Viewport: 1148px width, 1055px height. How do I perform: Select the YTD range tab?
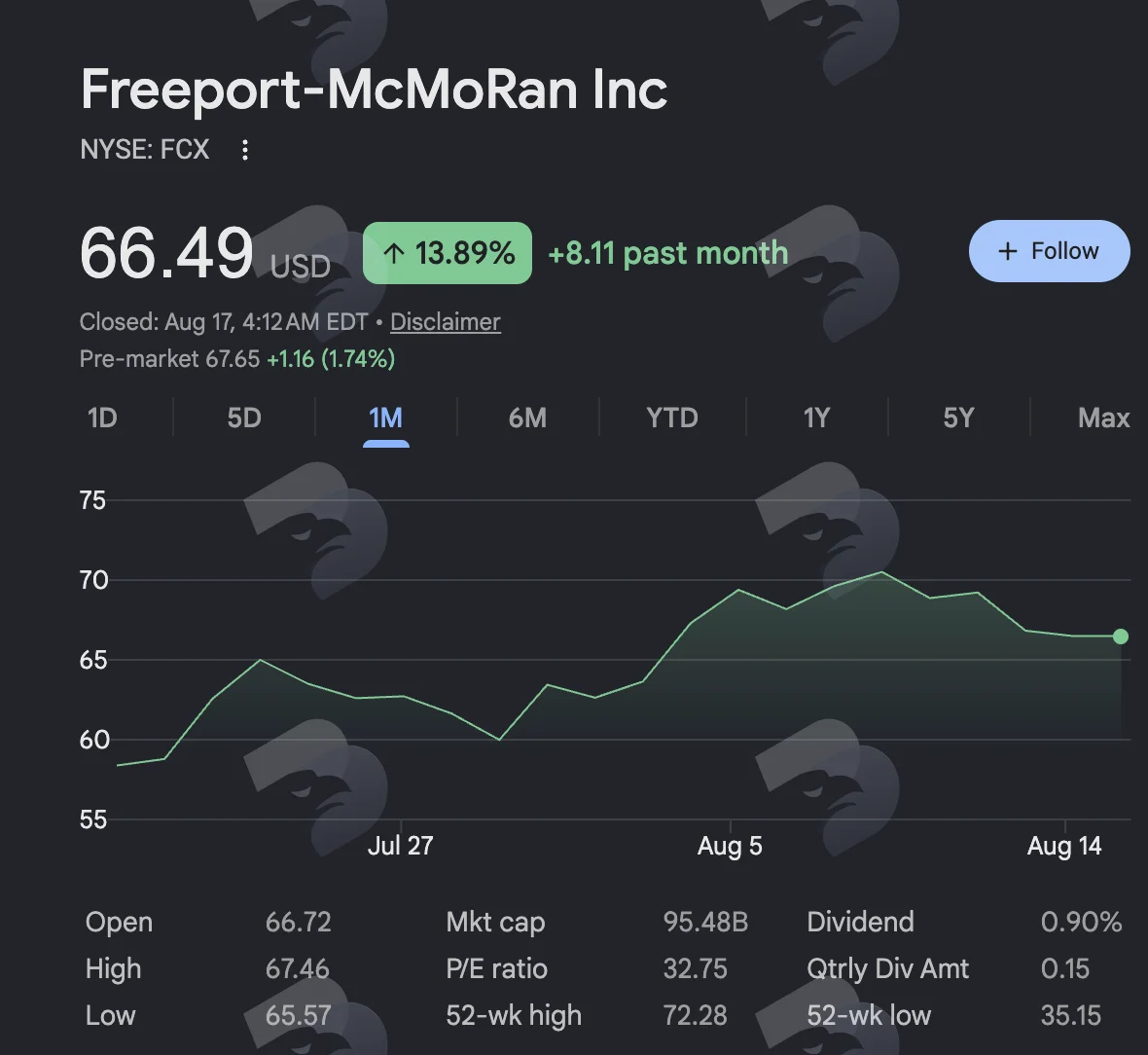pos(672,418)
